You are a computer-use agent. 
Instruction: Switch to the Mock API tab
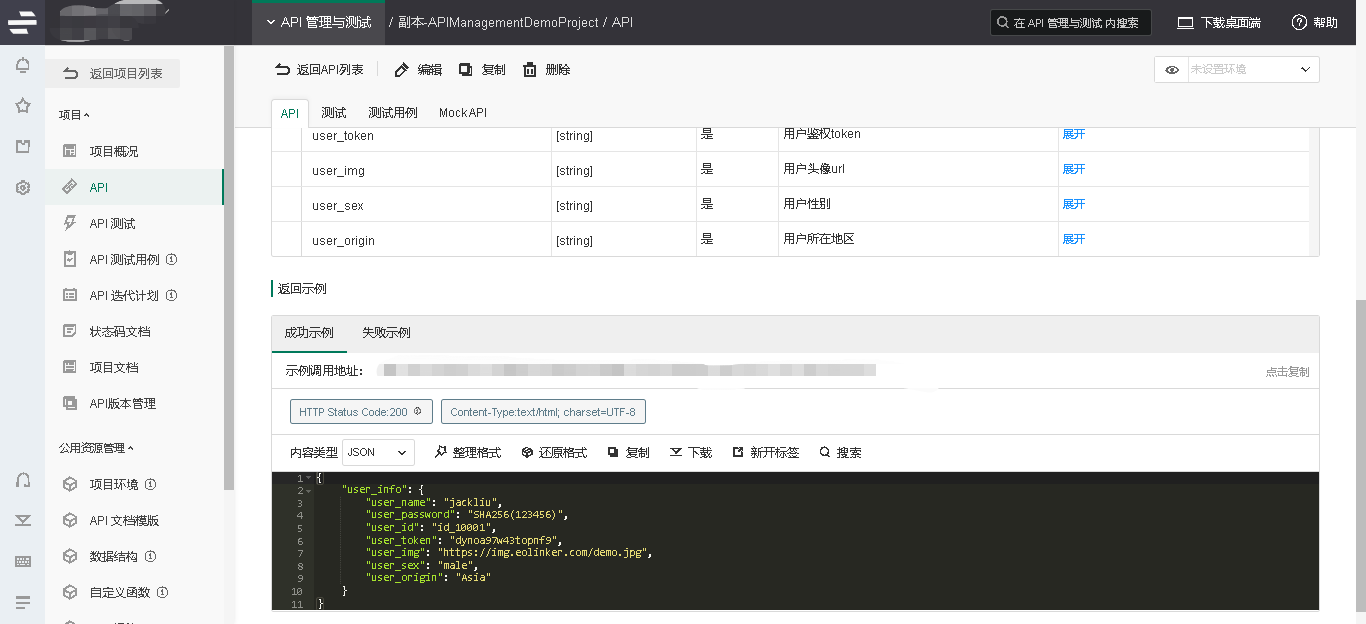[x=462, y=113]
